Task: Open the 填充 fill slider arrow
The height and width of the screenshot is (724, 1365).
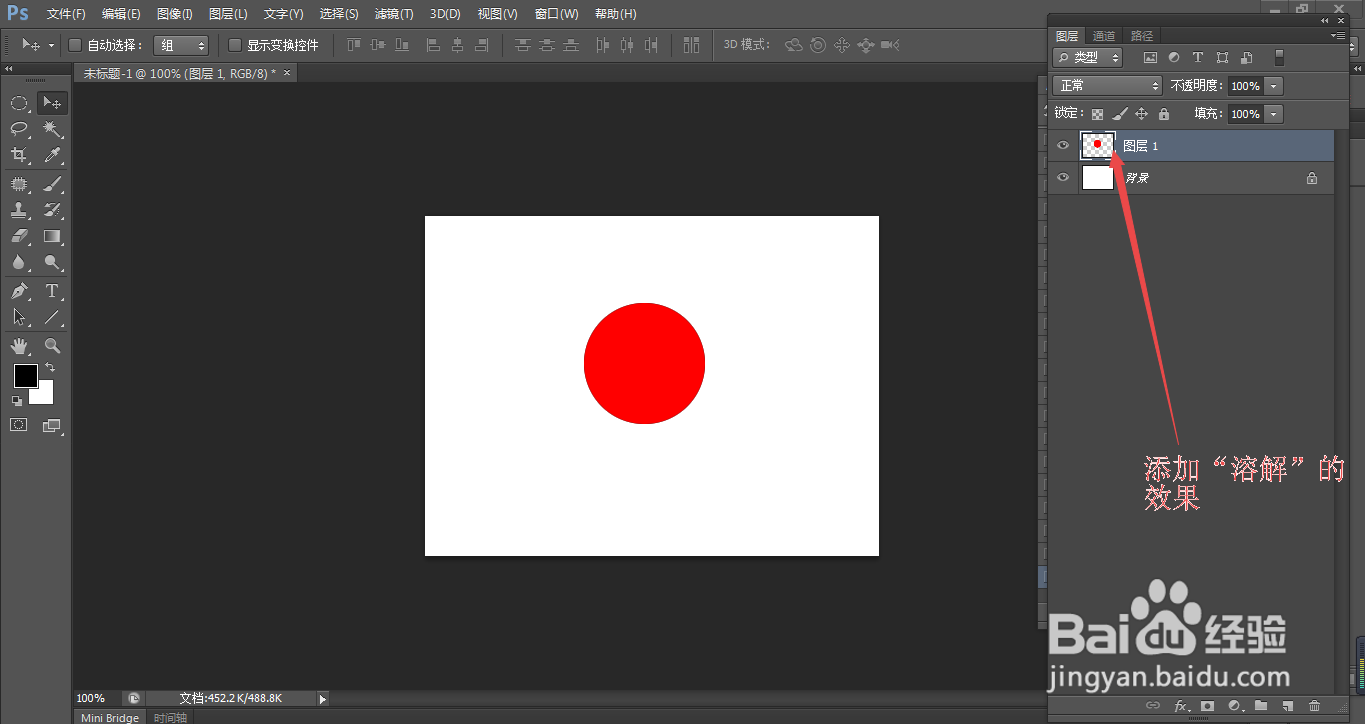Action: tap(1274, 114)
